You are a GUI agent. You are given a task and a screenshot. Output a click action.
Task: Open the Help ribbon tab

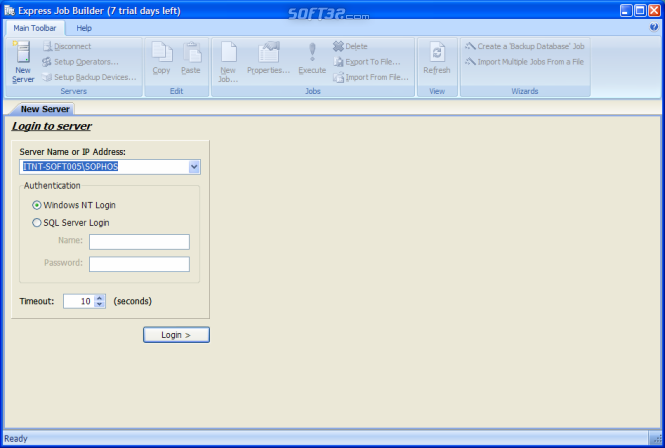click(84, 28)
